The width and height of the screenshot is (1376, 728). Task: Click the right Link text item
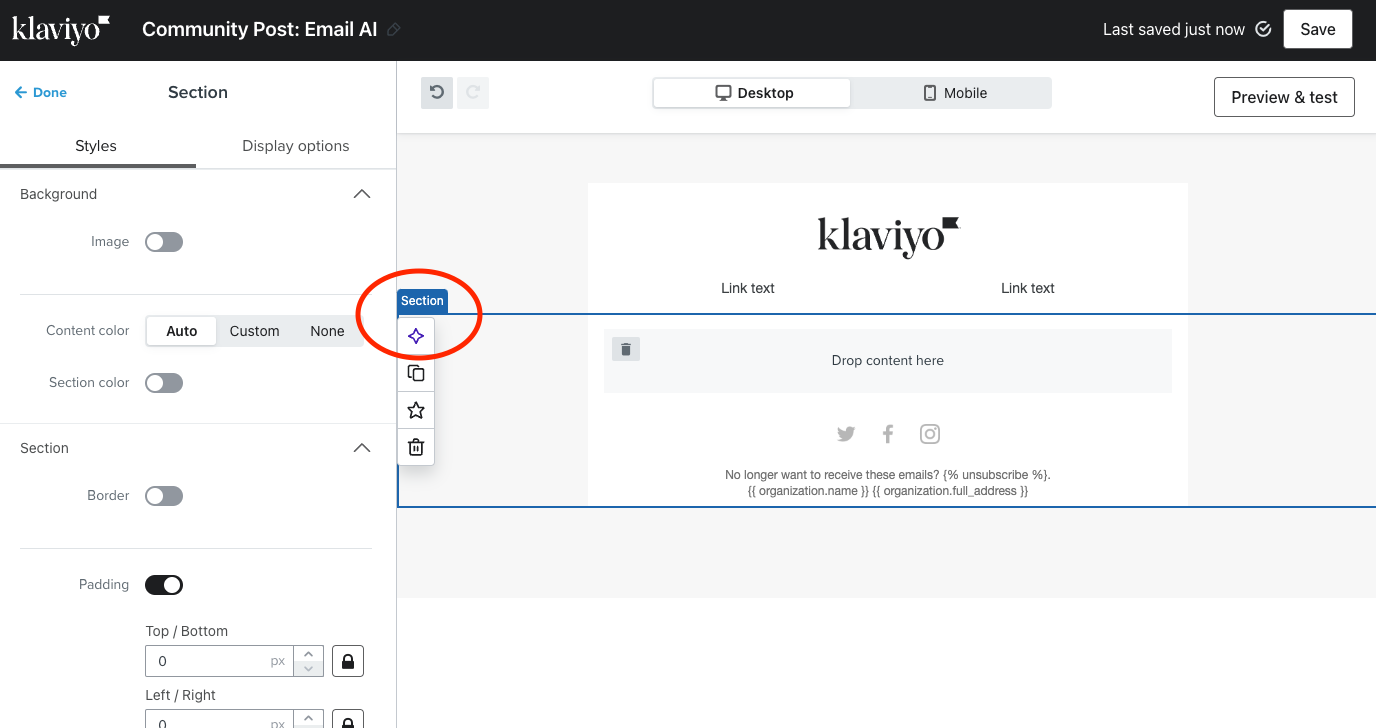[x=1028, y=288]
